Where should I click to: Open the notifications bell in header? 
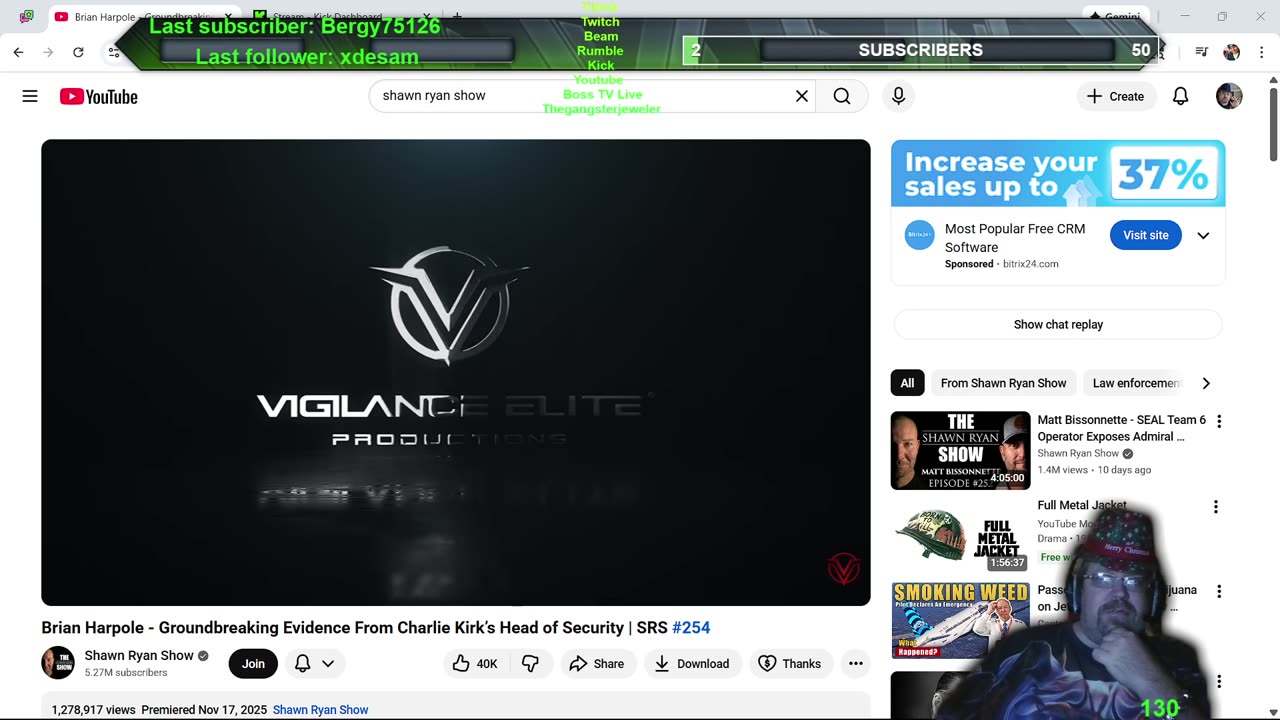(x=1181, y=96)
